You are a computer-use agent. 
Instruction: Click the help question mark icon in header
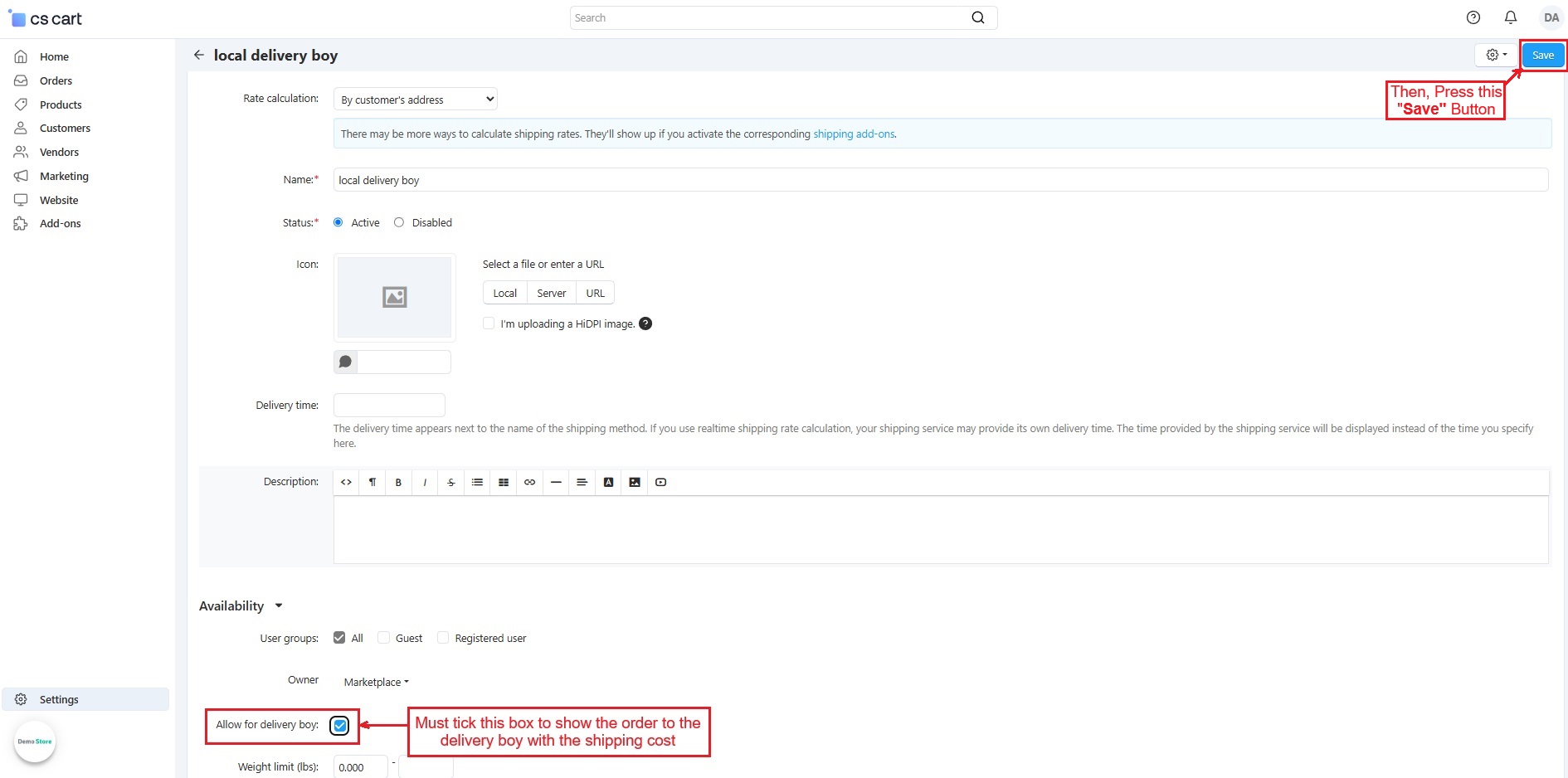click(x=1473, y=17)
